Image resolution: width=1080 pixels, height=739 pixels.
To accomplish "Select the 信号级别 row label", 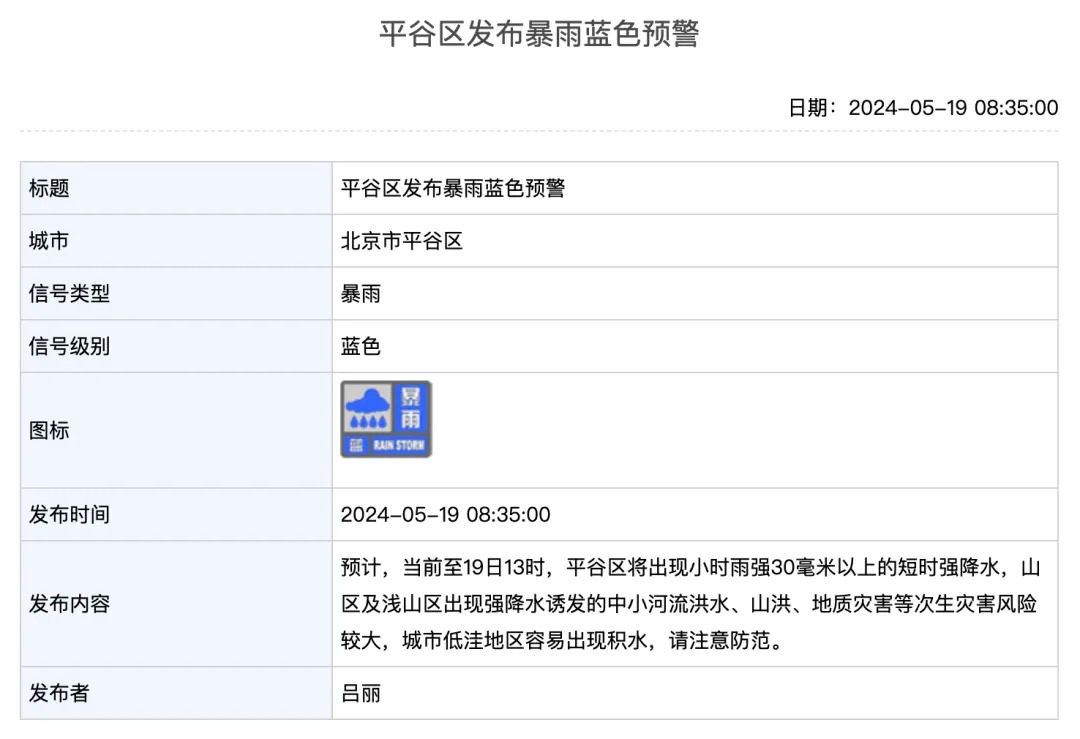I will tap(69, 347).
